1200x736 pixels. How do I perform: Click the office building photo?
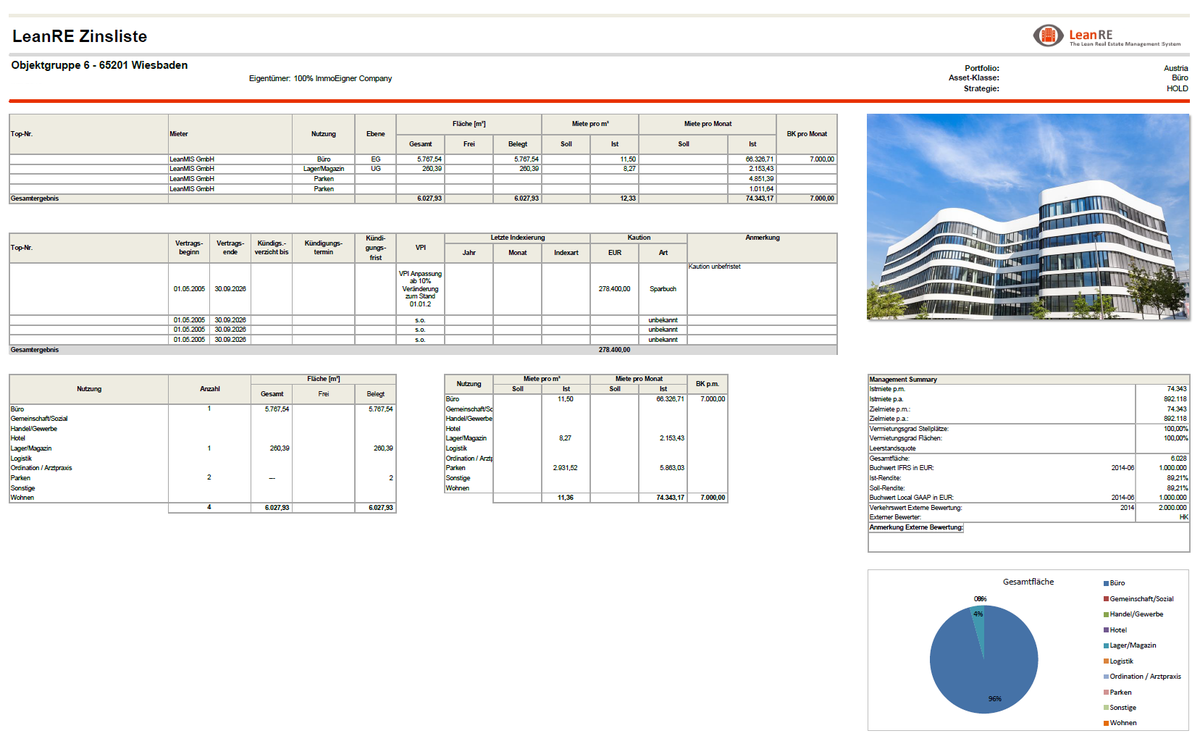tap(1027, 217)
